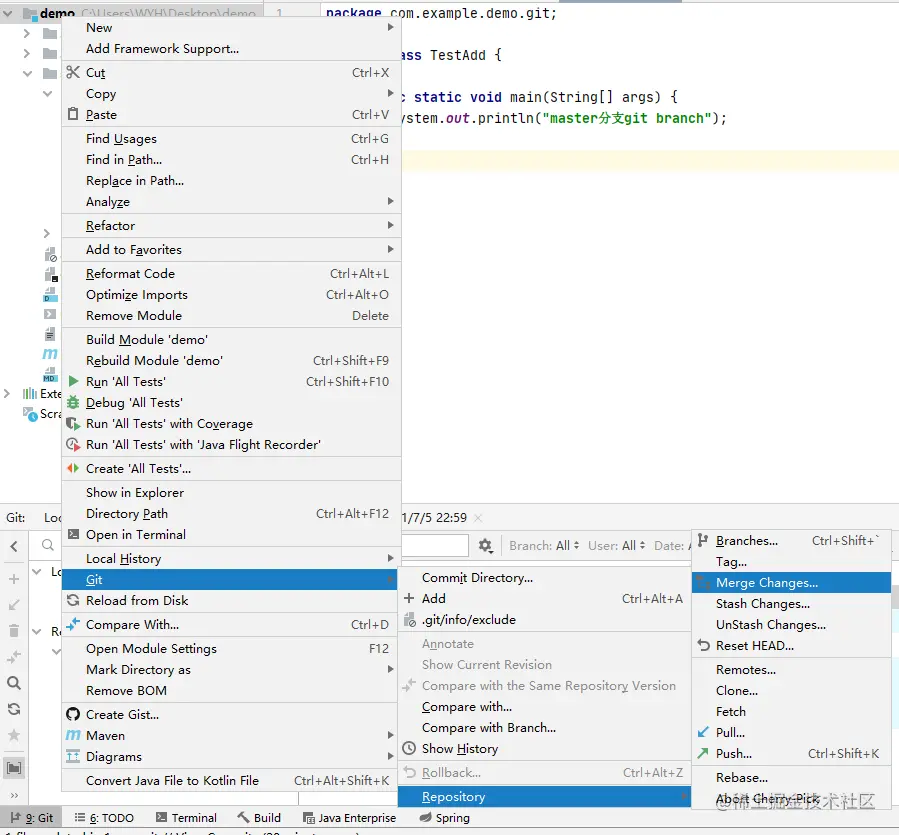The width and height of the screenshot is (899, 835).
Task: Select Tag... in Repository submenu
Action: click(x=791, y=561)
